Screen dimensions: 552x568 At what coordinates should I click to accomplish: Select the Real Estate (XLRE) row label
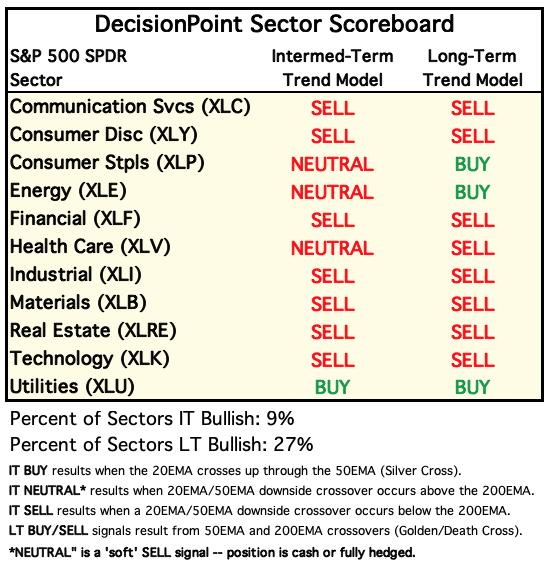[93, 331]
